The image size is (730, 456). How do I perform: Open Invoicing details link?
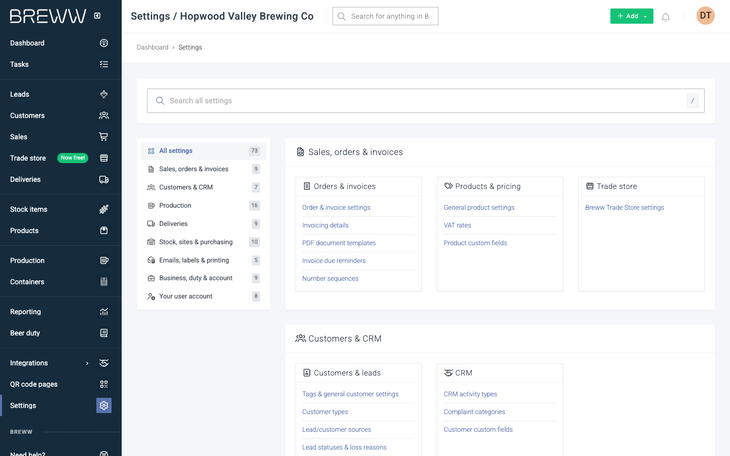325,225
